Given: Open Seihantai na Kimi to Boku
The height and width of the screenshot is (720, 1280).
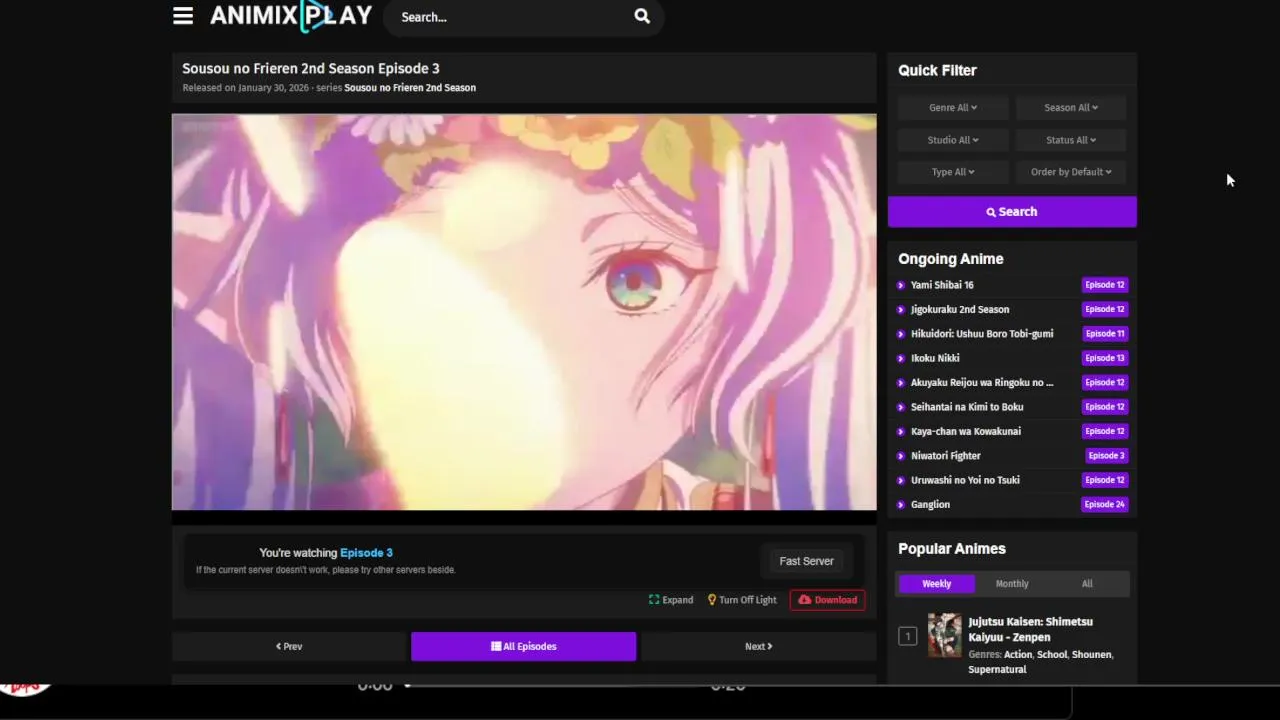Looking at the screenshot, I should (x=967, y=407).
